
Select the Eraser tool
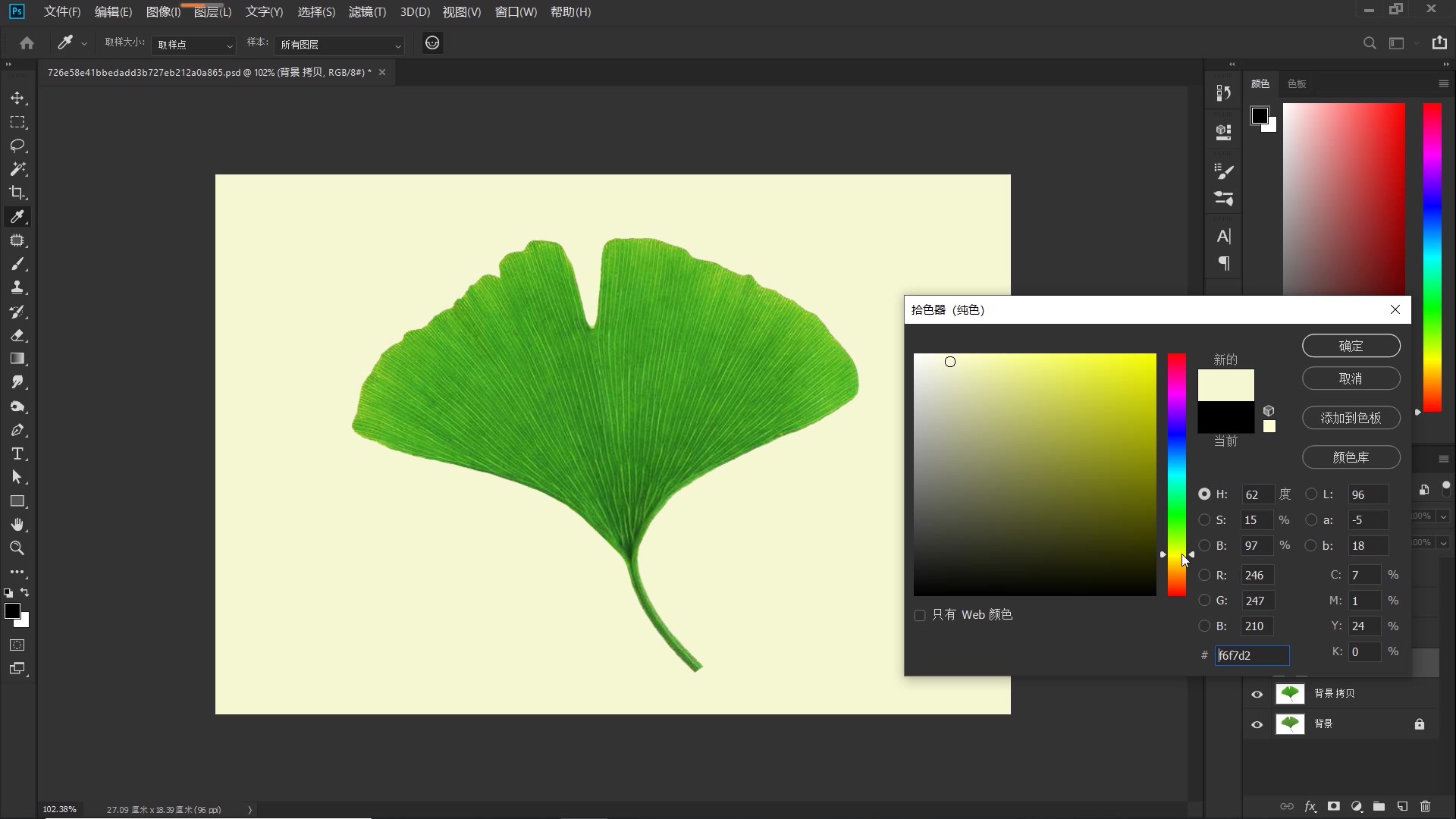(17, 335)
